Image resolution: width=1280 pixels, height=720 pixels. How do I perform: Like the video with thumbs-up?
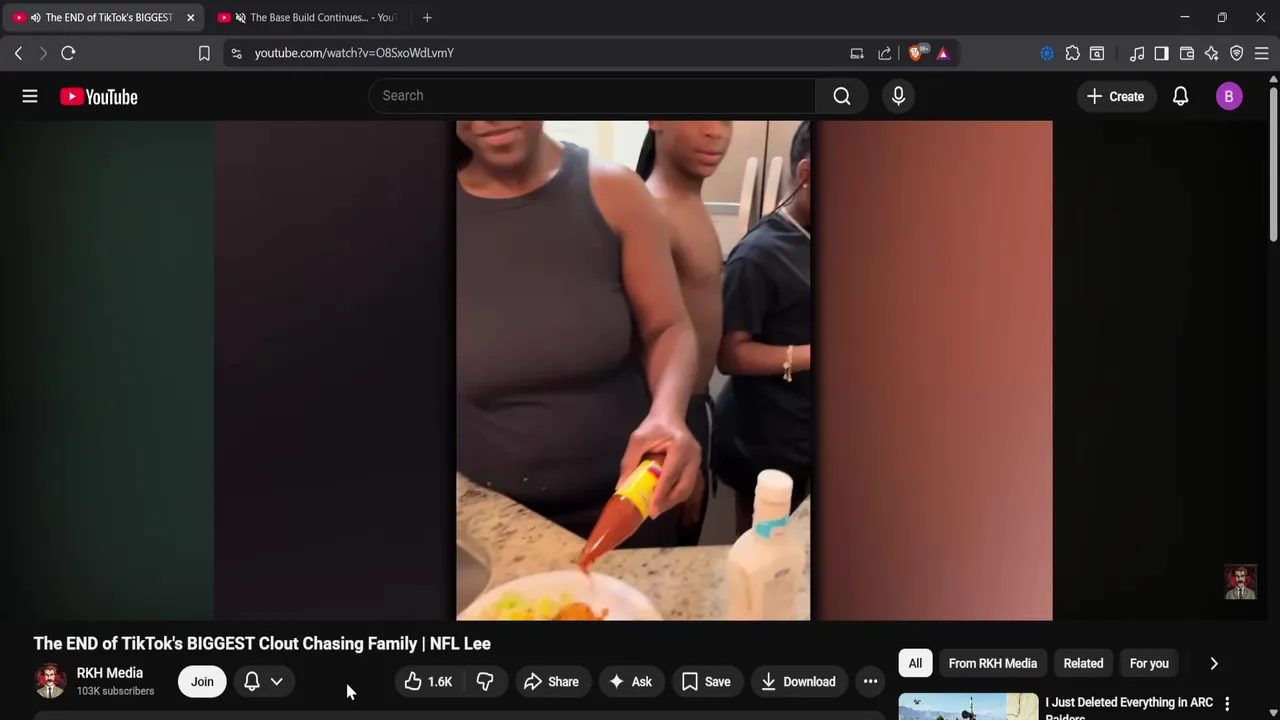coord(428,682)
